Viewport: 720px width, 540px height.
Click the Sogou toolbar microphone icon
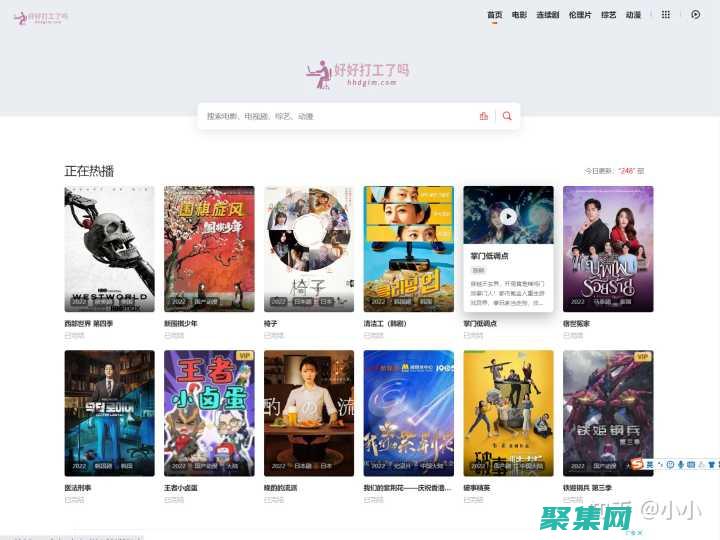click(x=681, y=465)
